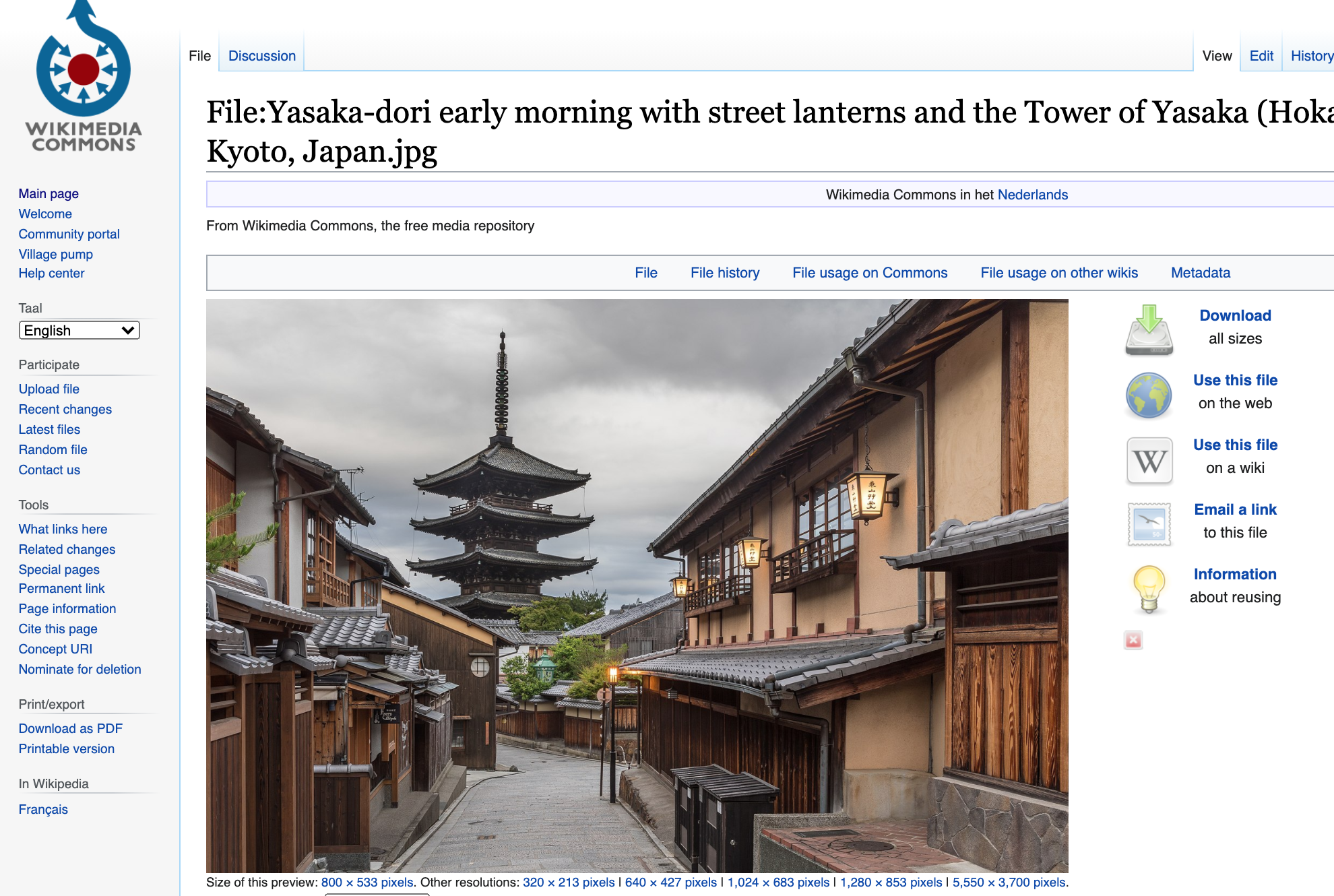Close the stock toolbar with red X

point(1133,640)
